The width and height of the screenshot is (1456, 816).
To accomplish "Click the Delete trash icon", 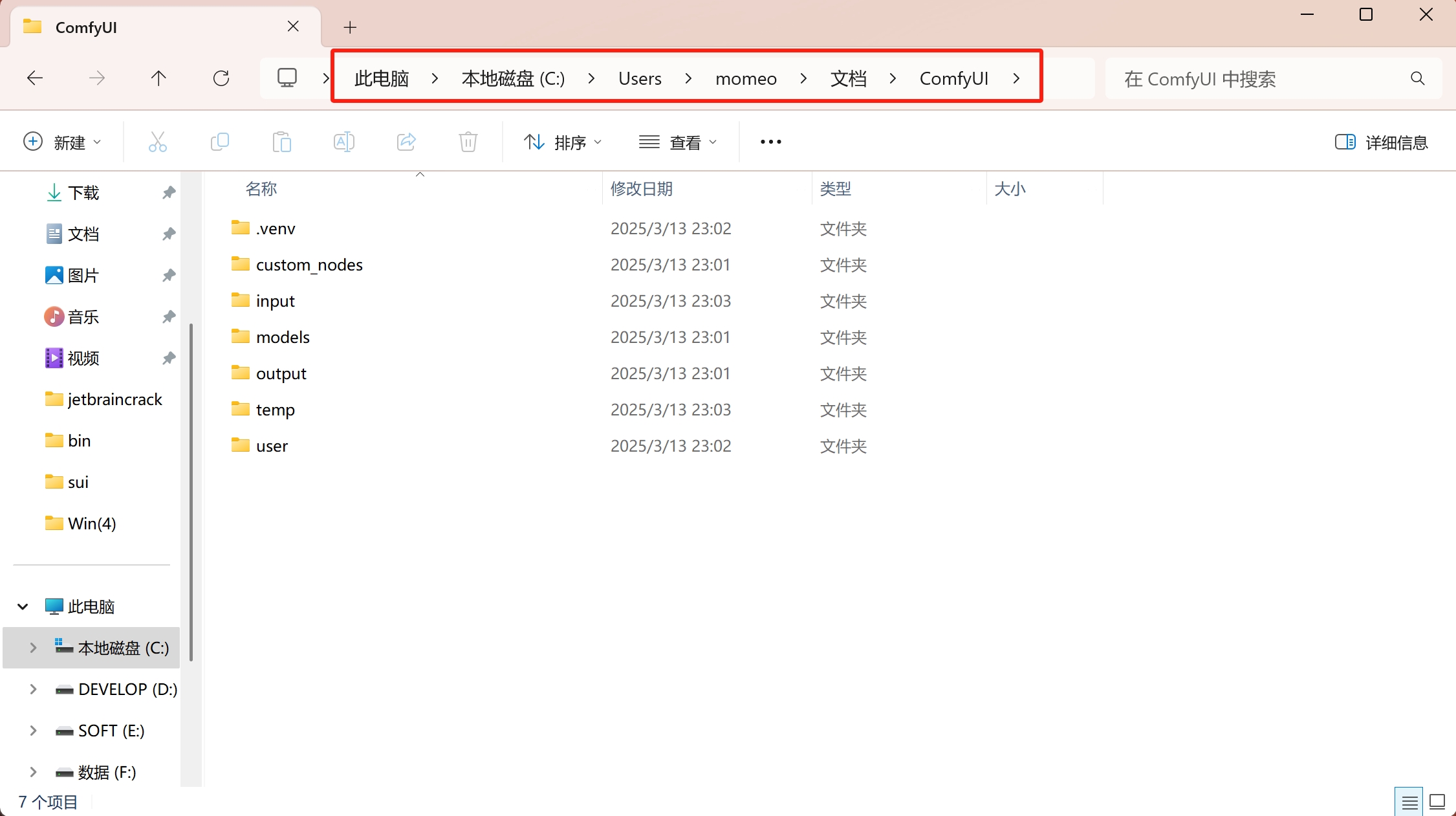I will (468, 142).
